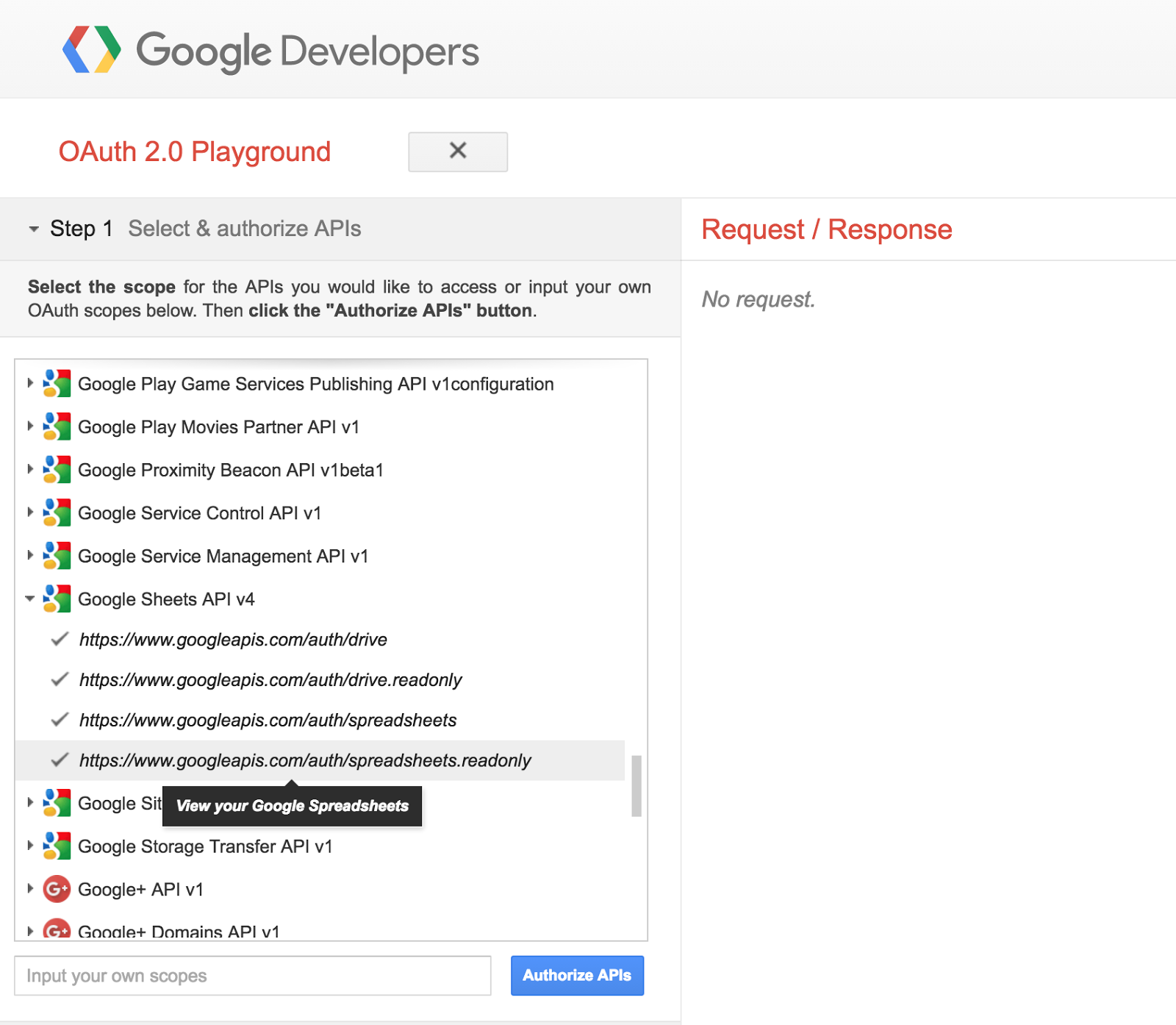Click the Google+ API v1 red icon
1176x1025 pixels.
(x=57, y=890)
